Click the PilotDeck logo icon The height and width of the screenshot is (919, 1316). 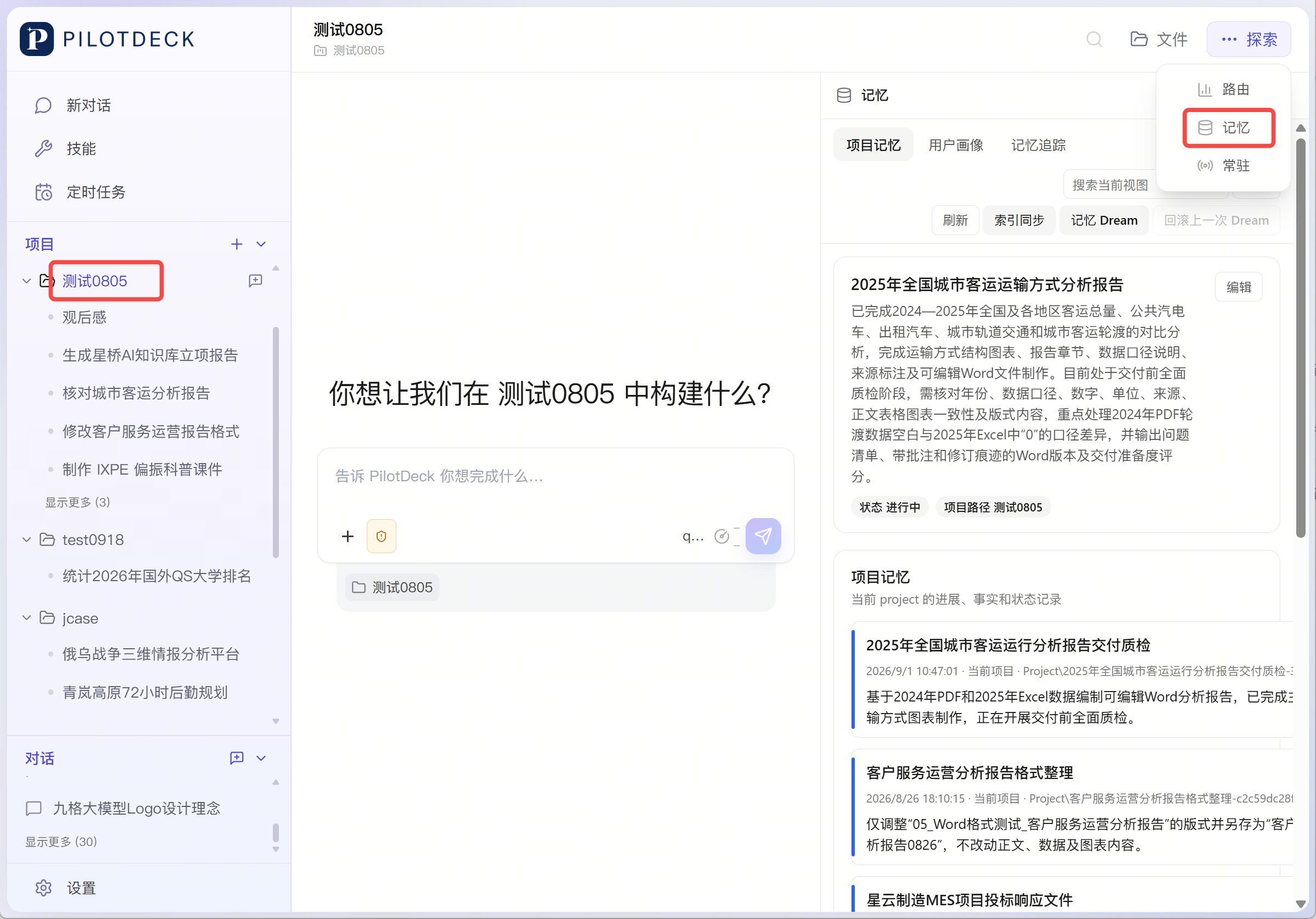(37, 39)
